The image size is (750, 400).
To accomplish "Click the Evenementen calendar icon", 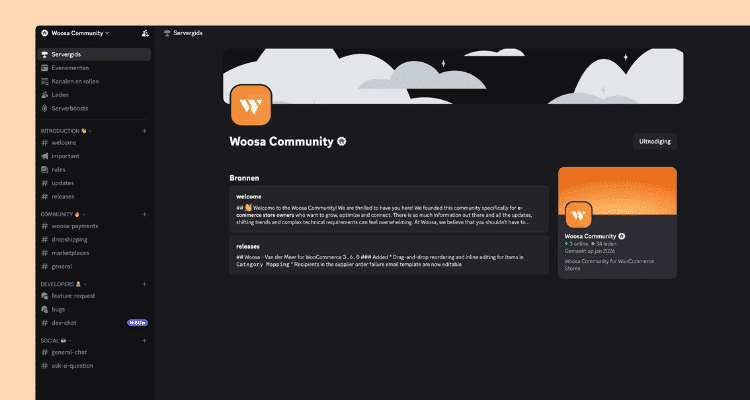I will tap(45, 68).
